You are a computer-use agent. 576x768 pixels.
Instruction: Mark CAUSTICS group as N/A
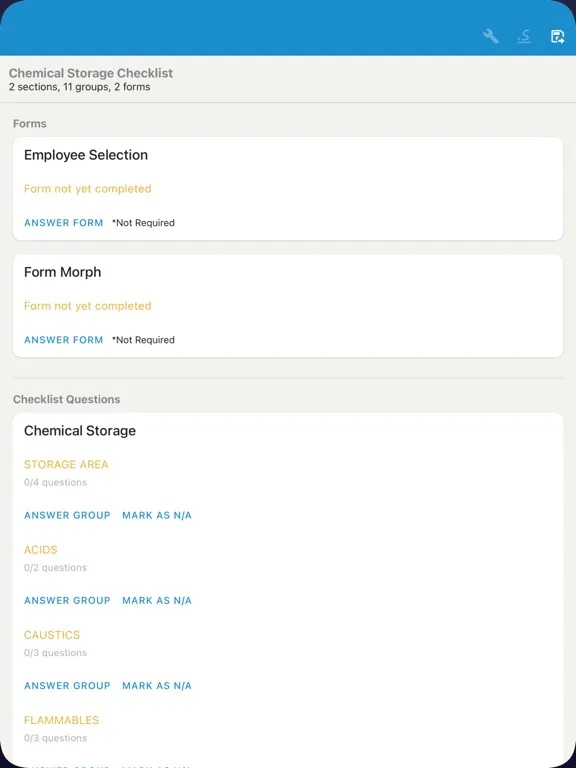click(157, 686)
